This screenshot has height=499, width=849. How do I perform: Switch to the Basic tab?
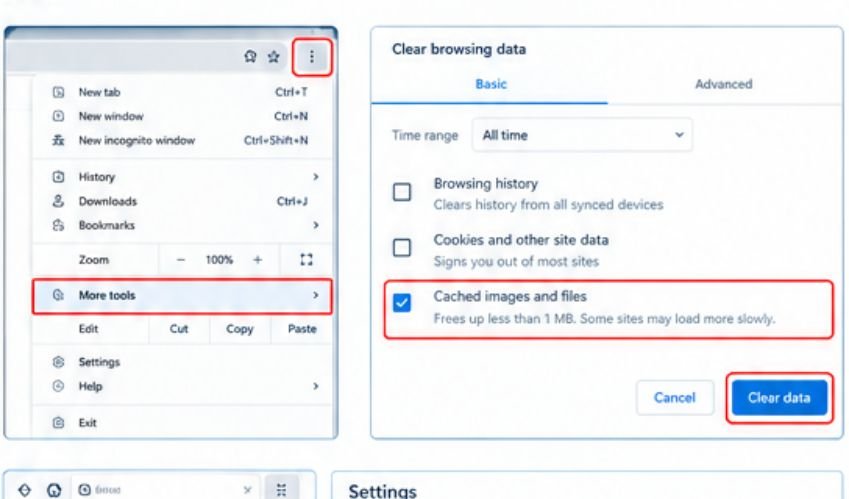point(491,84)
